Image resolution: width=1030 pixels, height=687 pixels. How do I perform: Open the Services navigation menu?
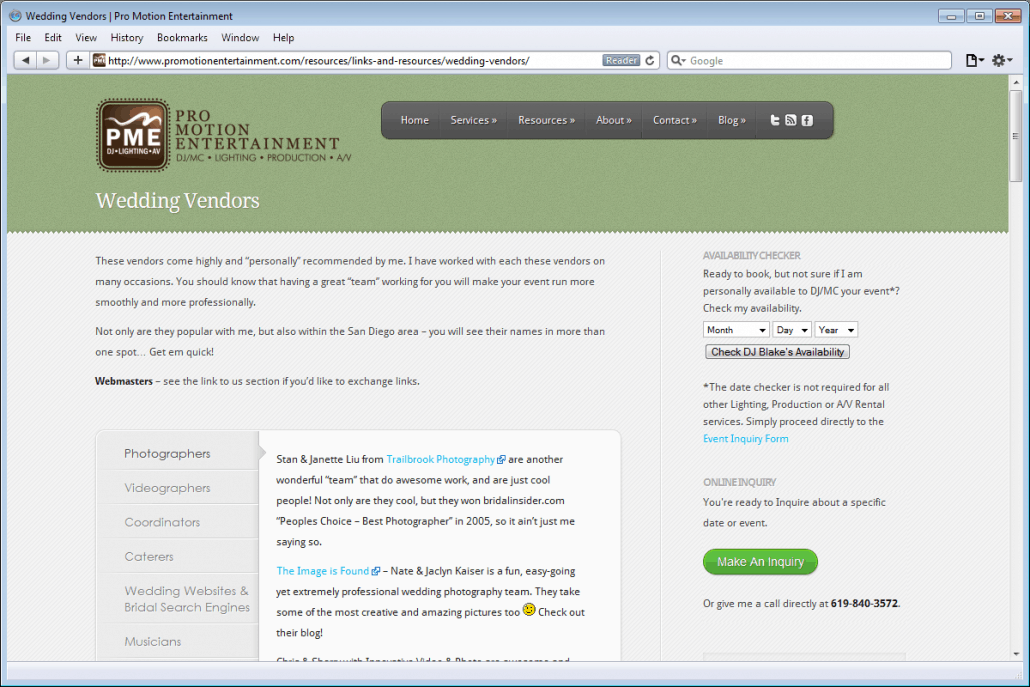coord(473,120)
